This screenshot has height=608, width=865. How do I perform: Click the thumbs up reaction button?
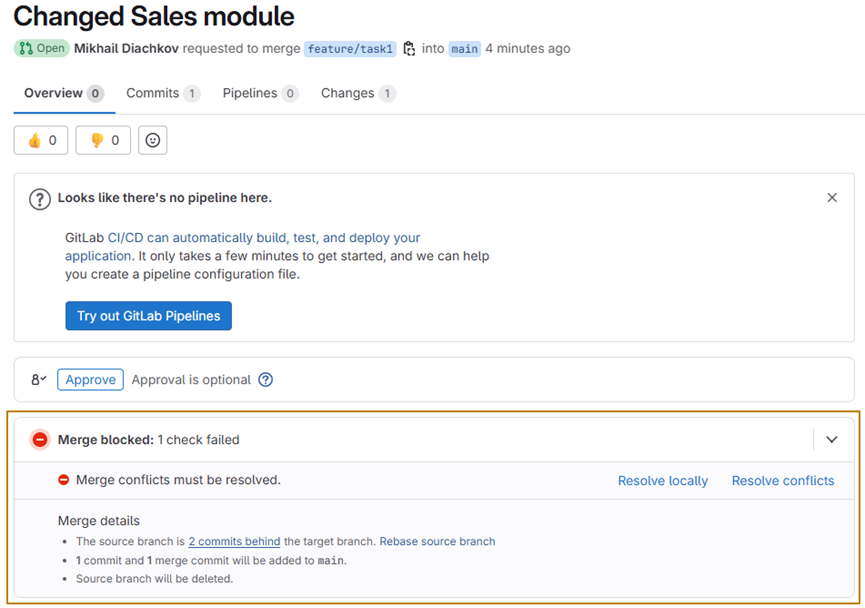point(41,141)
